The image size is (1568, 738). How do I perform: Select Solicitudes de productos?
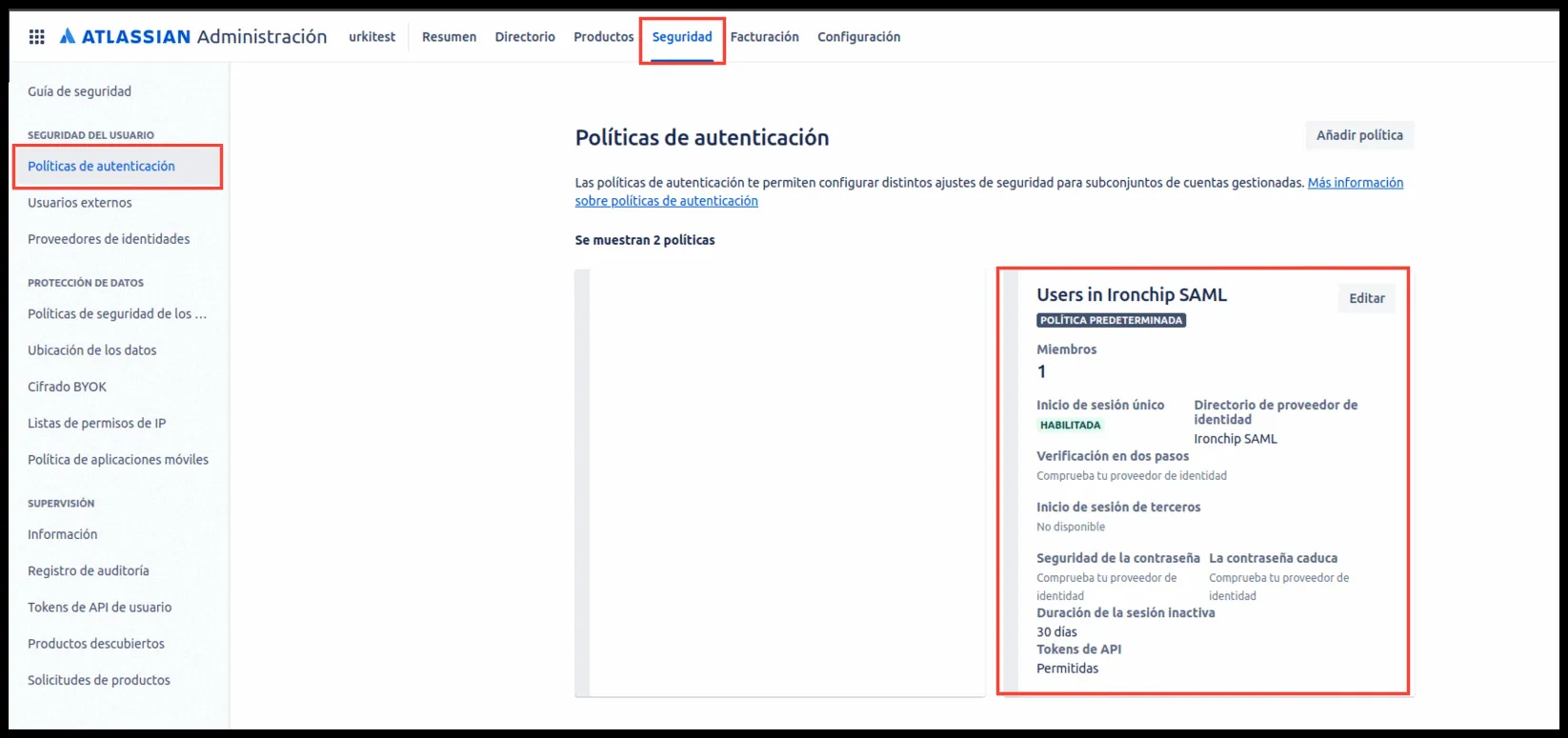99,680
